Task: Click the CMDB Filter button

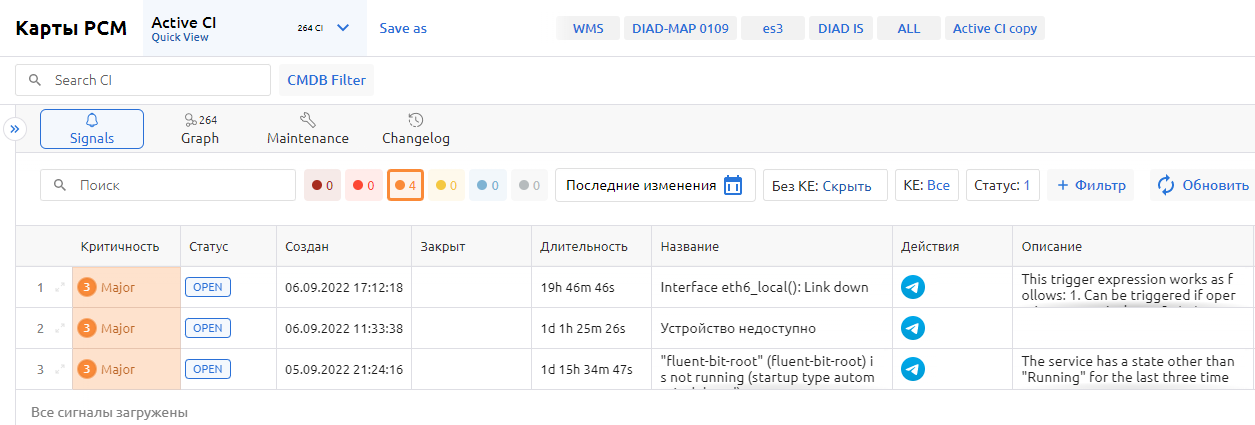Action: pyautogui.click(x=326, y=80)
